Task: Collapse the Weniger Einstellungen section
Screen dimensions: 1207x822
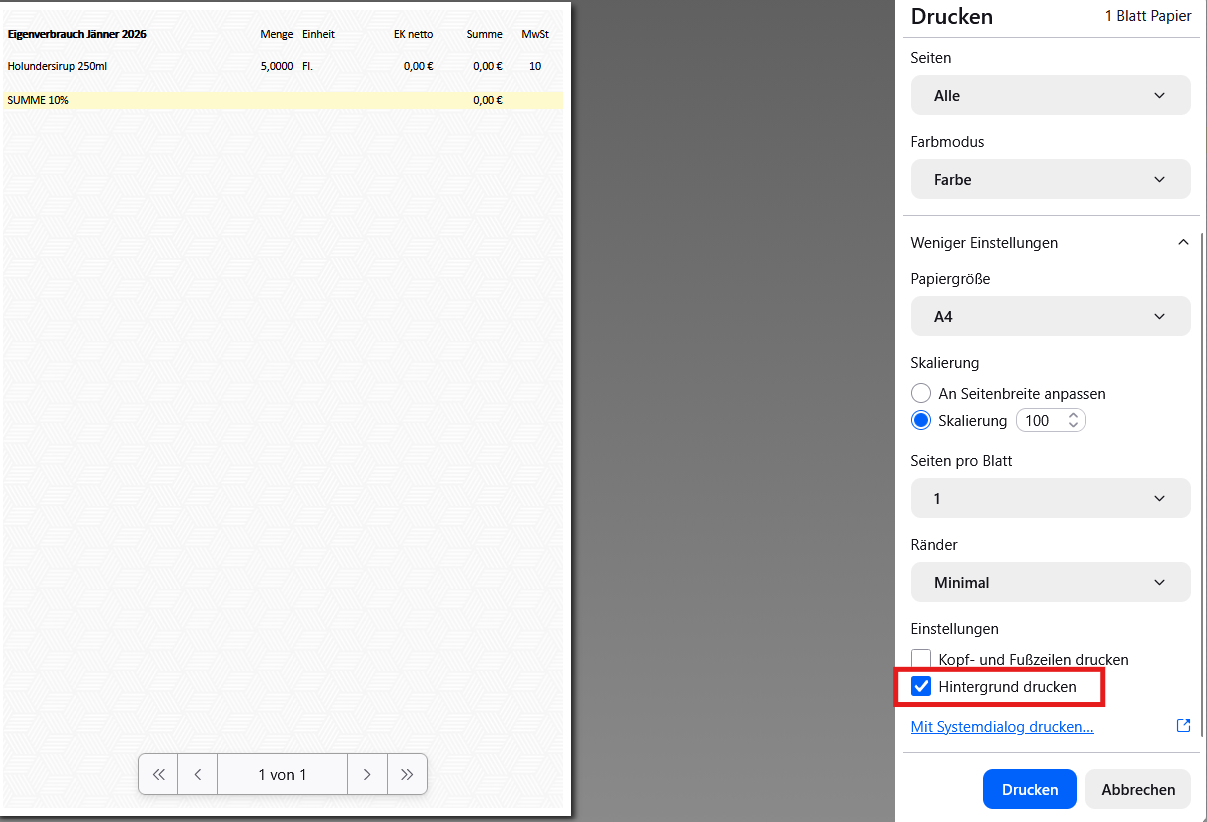Action: coord(1183,243)
